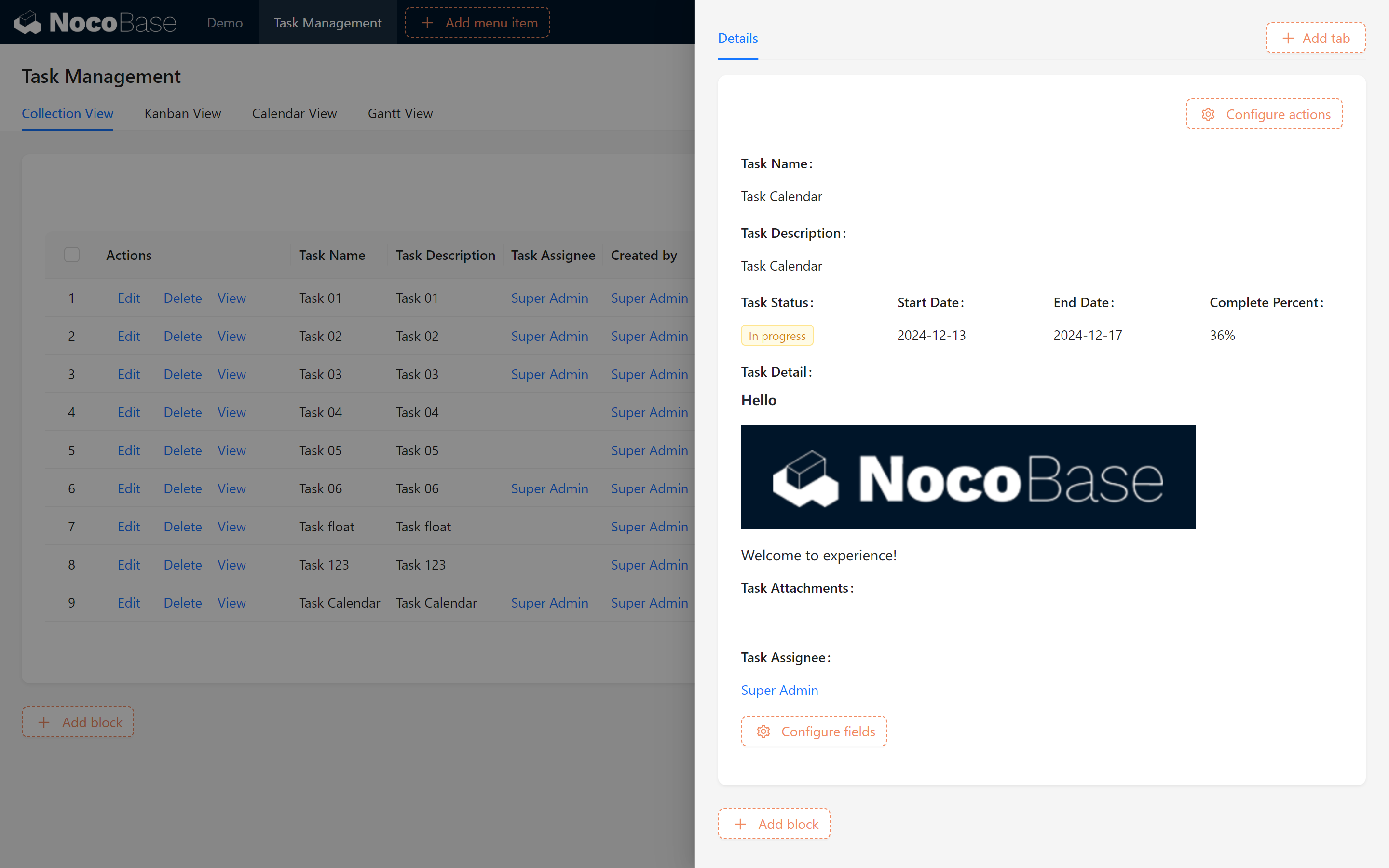Click the Configure fields button
Viewport: 1389px width, 868px height.
(x=813, y=731)
